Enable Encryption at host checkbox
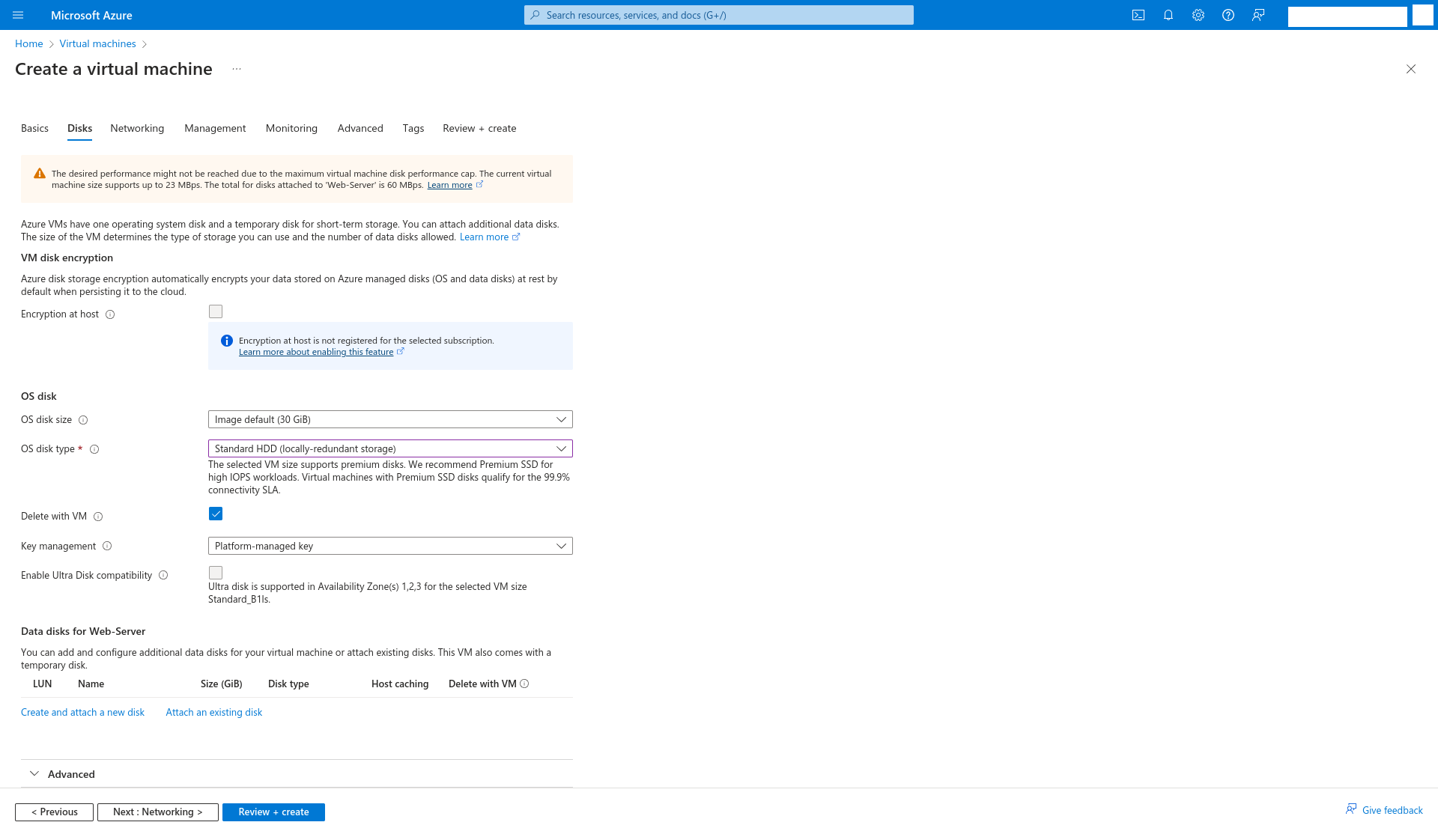 pyautogui.click(x=216, y=311)
